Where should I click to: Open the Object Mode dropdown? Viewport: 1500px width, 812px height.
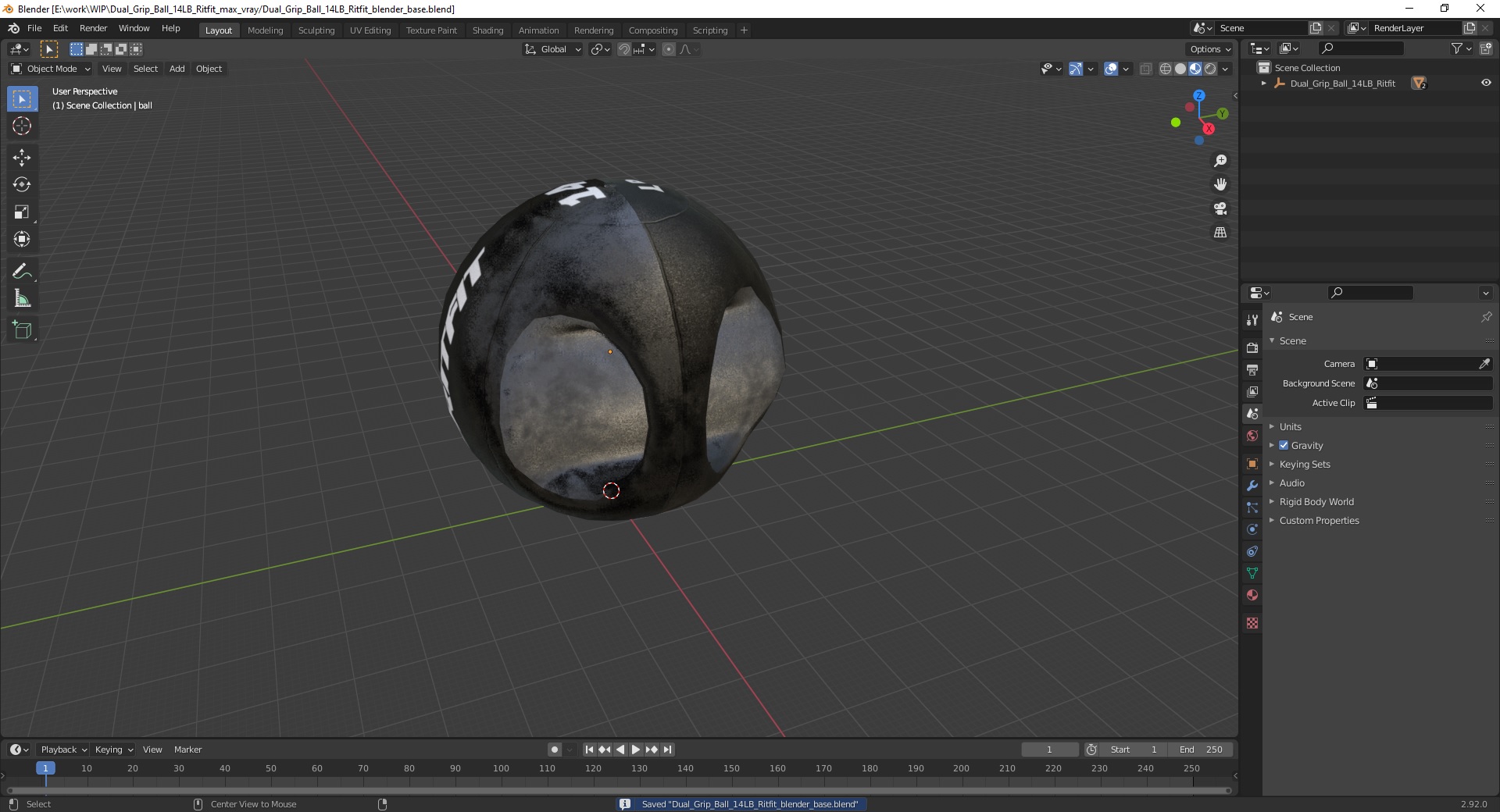tap(50, 69)
